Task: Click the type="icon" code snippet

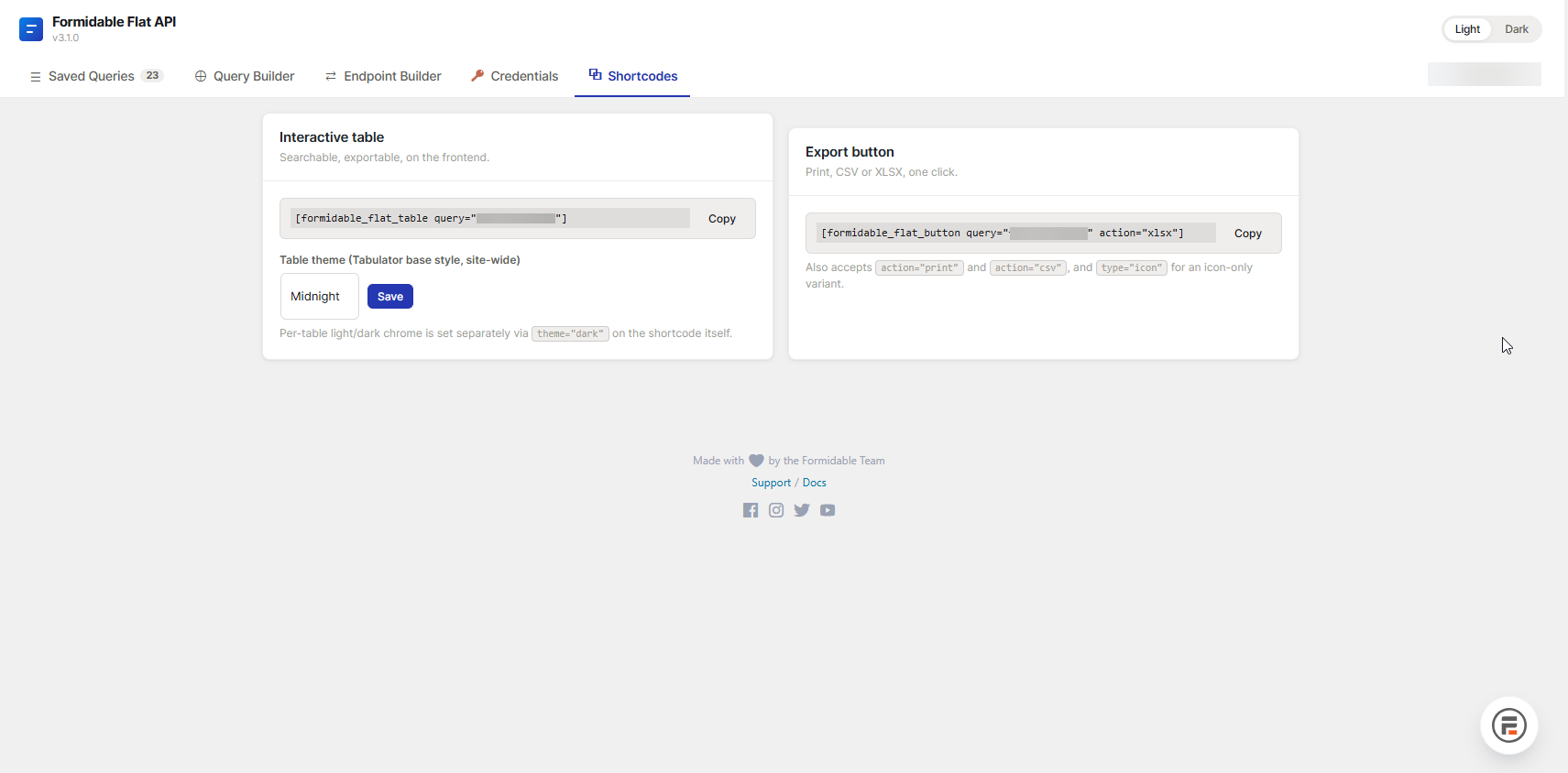Action: (1132, 267)
